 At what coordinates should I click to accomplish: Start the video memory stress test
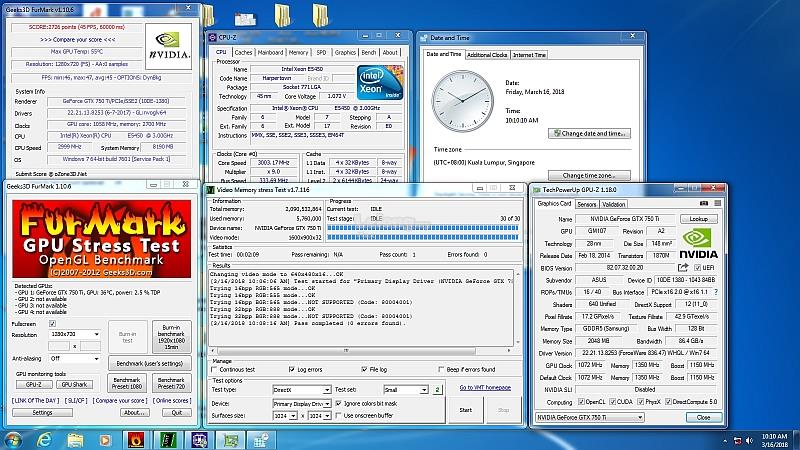465,410
